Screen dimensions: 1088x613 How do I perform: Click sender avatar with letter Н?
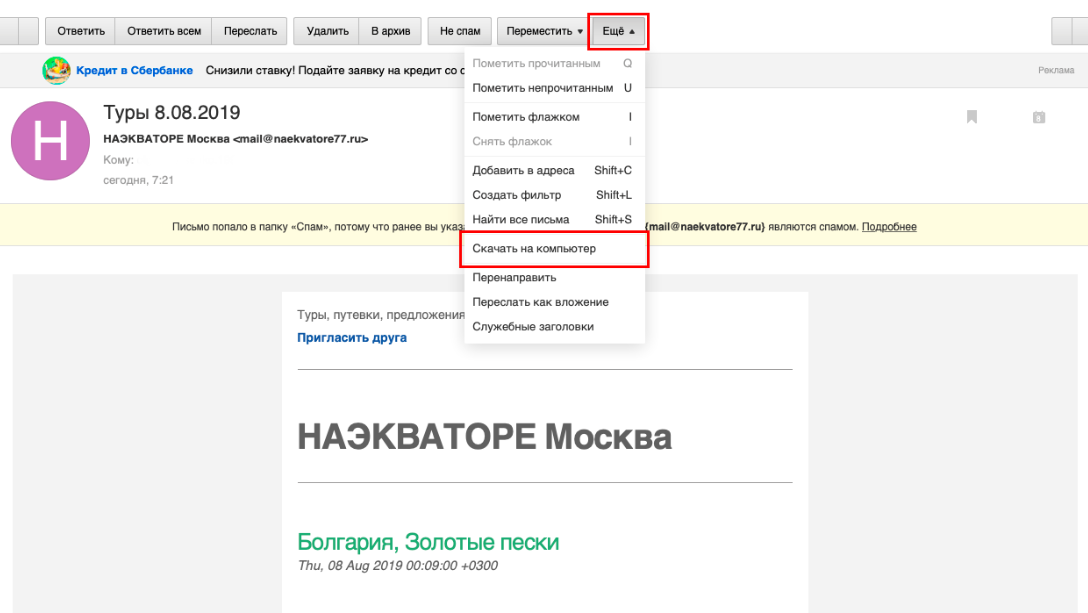tap(51, 141)
